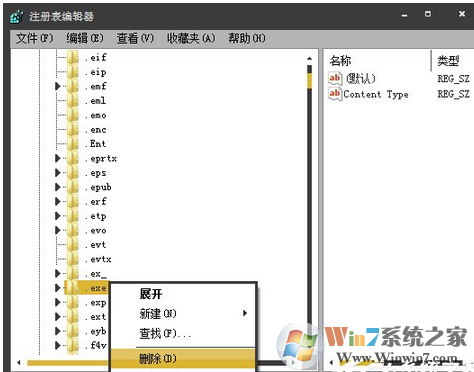Click the .exp folder icon
This screenshot has width=474, height=372.
coord(73,302)
